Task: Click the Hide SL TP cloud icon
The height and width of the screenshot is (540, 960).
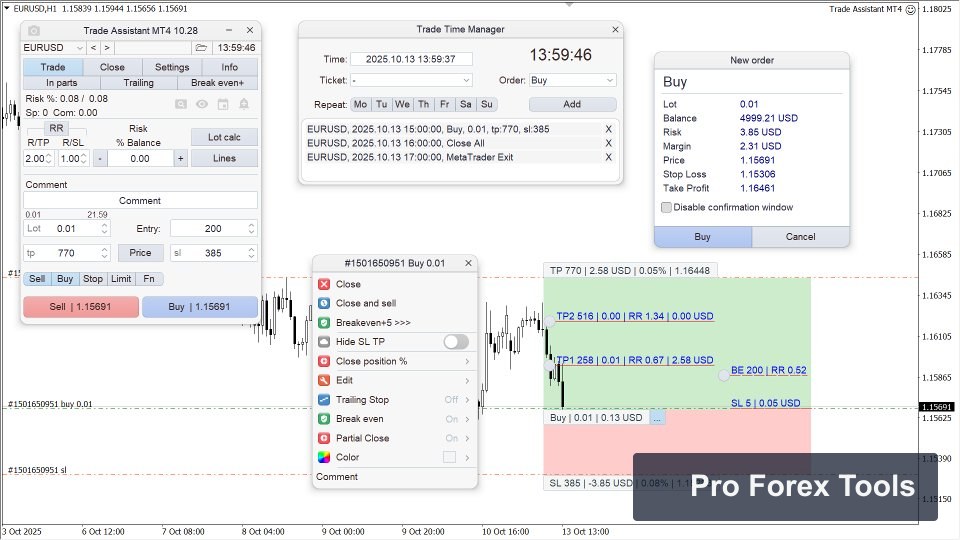Action: (x=324, y=342)
